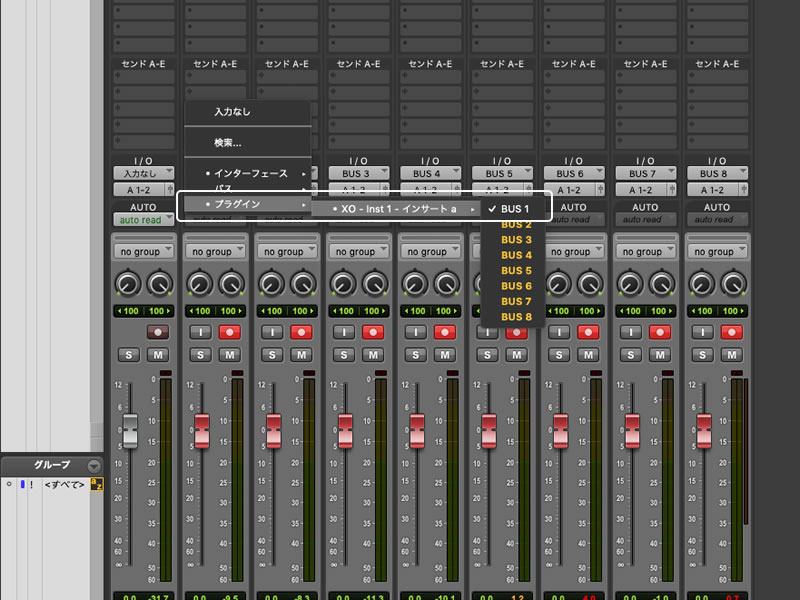Viewport: 800px width, 600px height.
Task: Select BUS 3 in the plugin bus submenu
Action: (x=513, y=240)
